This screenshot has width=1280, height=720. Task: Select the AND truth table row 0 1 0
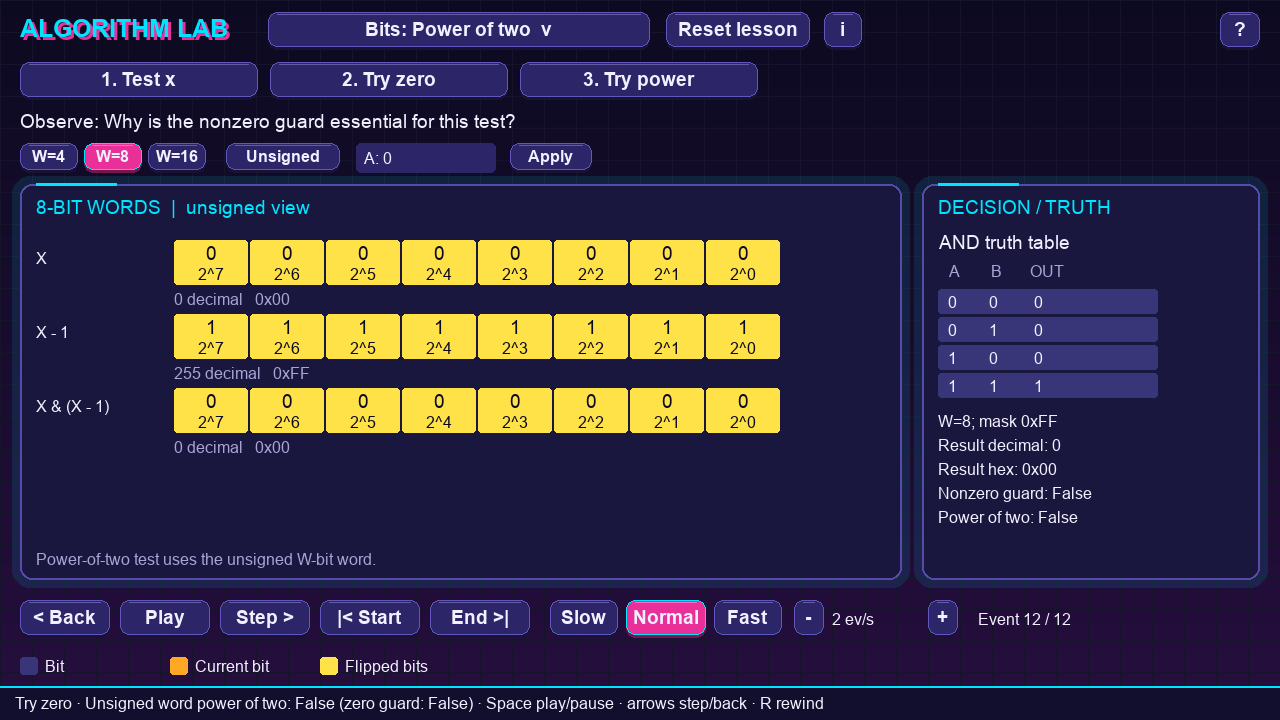(1048, 330)
